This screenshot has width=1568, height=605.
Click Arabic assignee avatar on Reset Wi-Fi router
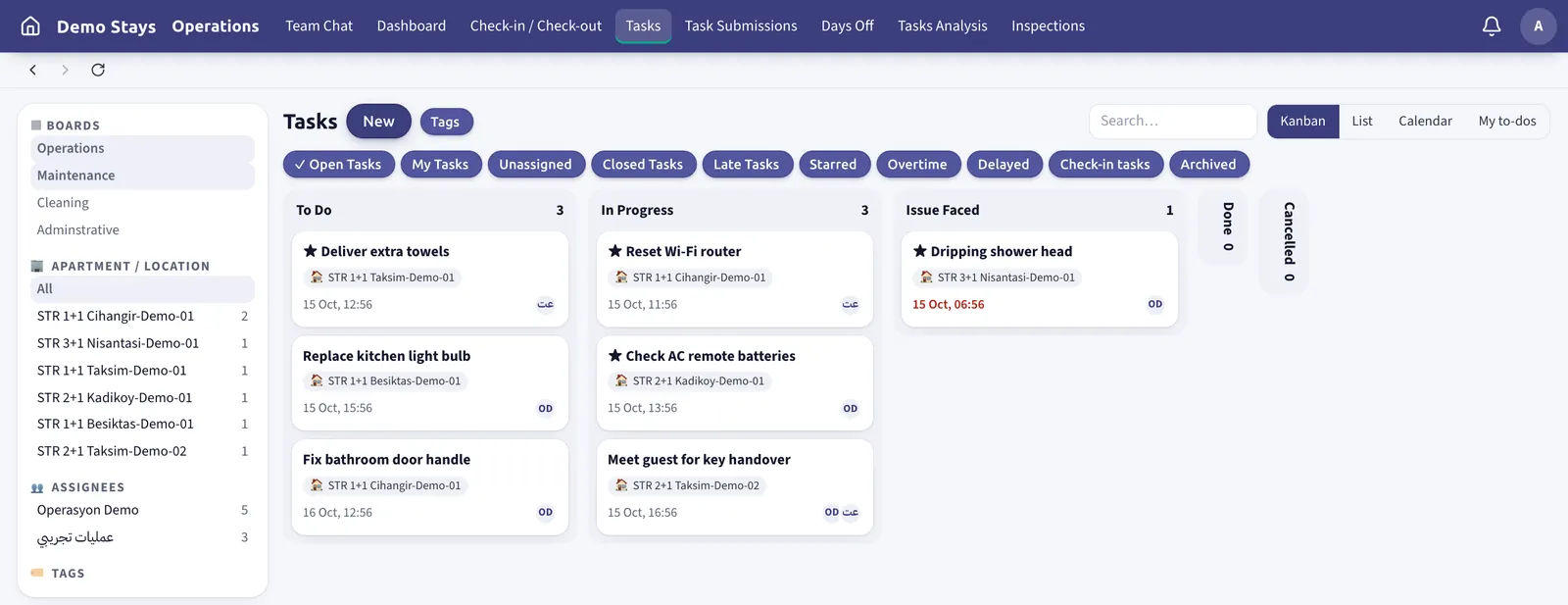tap(851, 305)
